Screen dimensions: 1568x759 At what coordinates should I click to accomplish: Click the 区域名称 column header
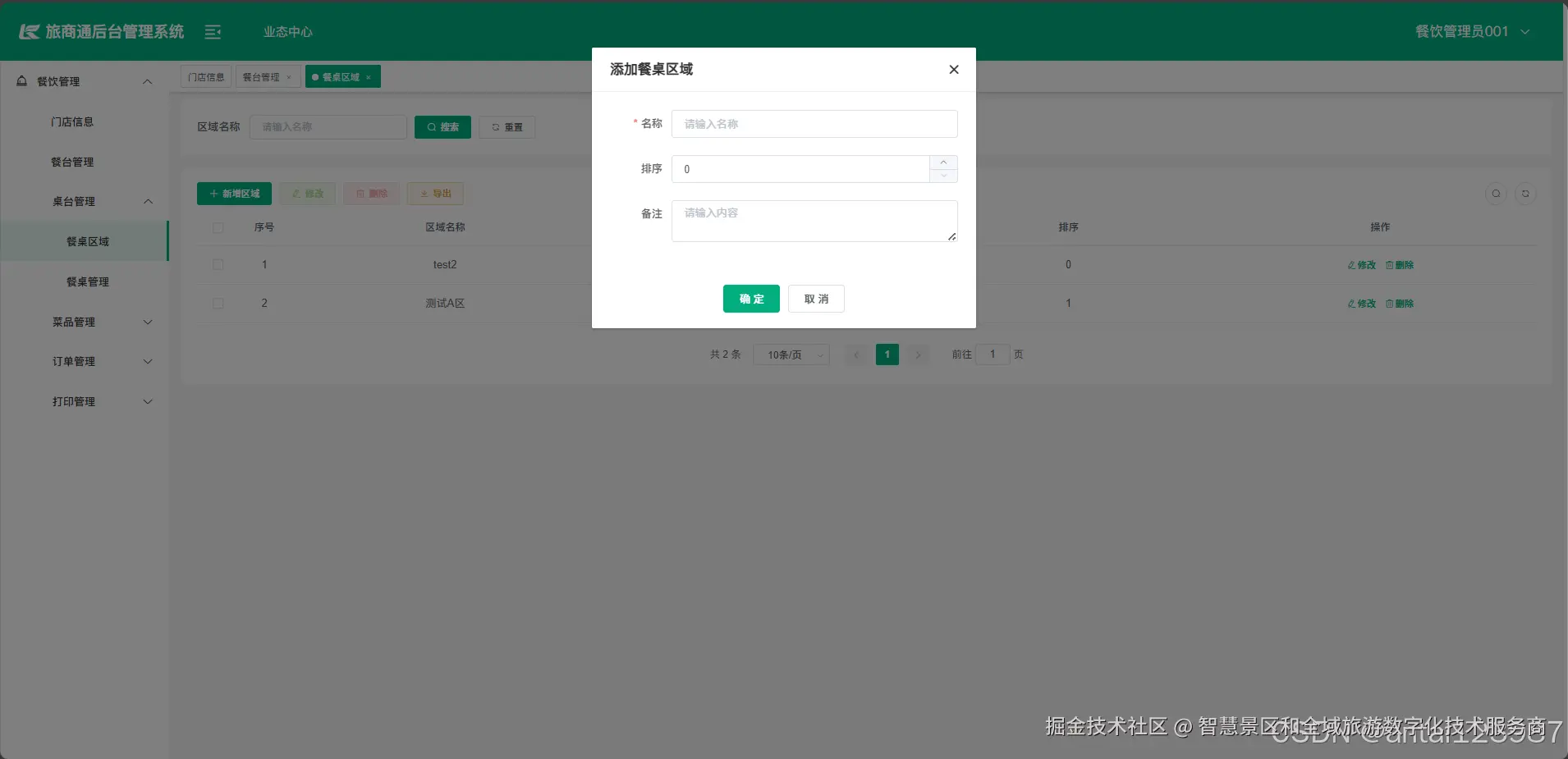[x=445, y=227]
